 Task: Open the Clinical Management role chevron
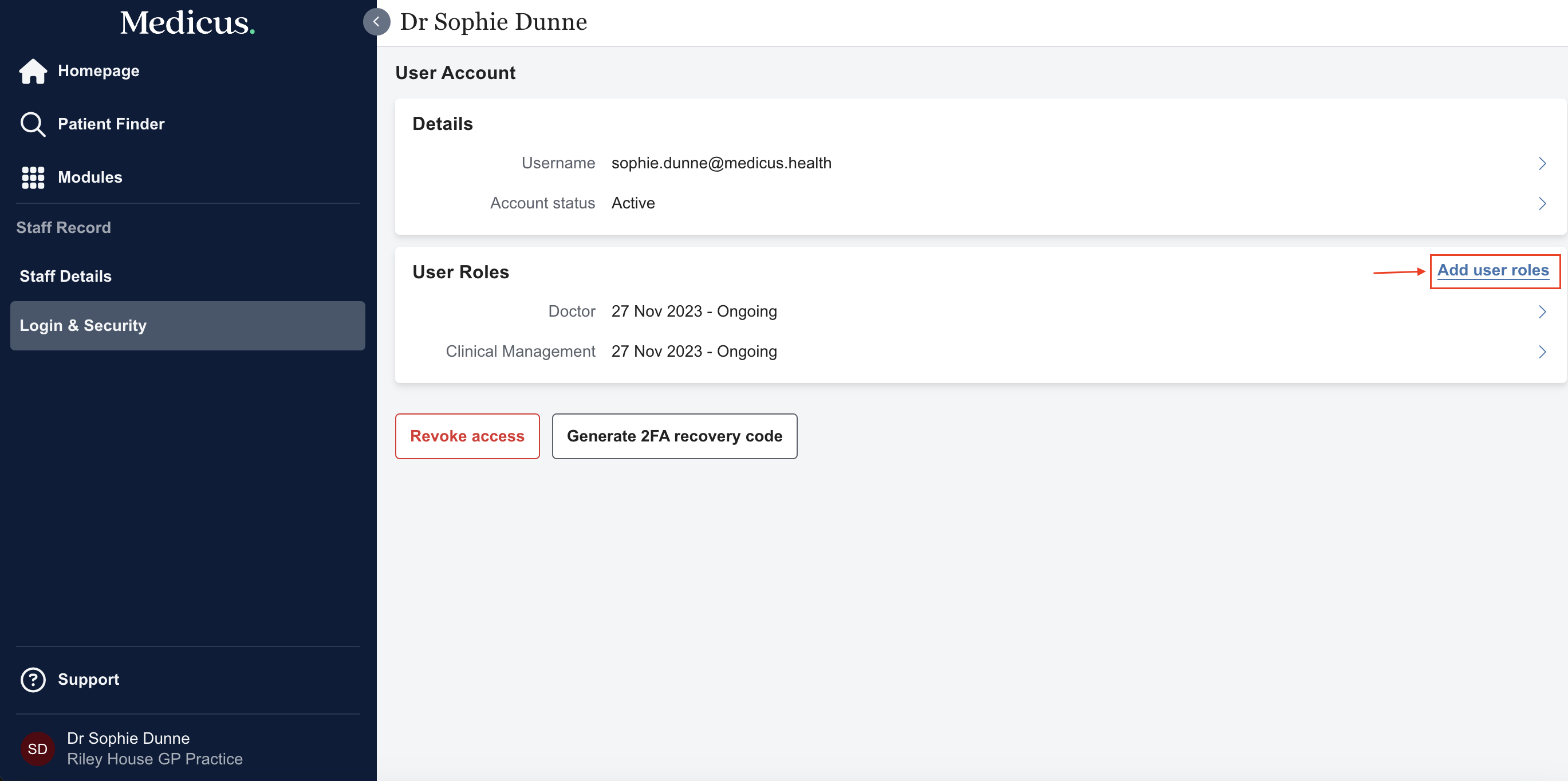point(1542,352)
